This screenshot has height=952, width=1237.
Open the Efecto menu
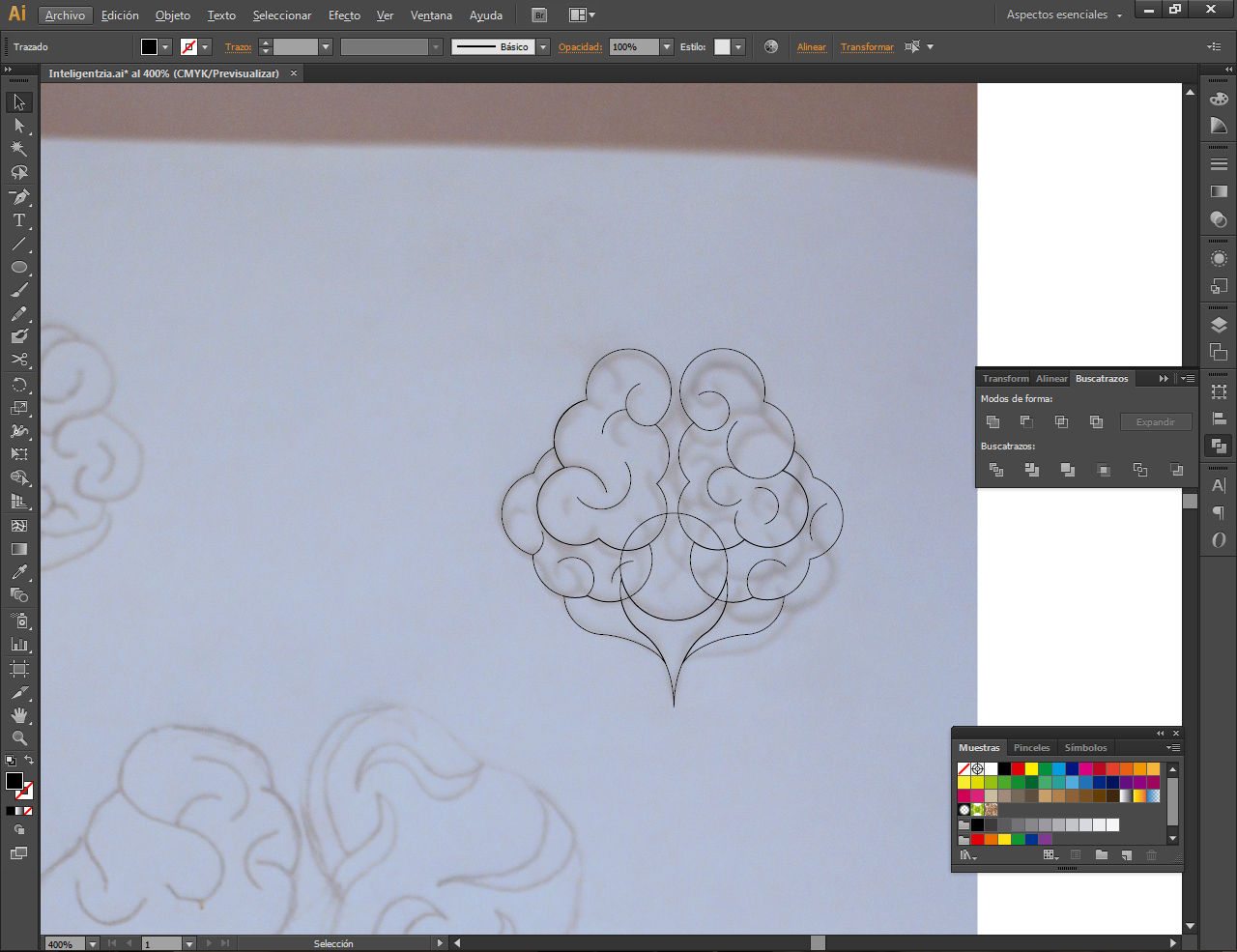344,15
